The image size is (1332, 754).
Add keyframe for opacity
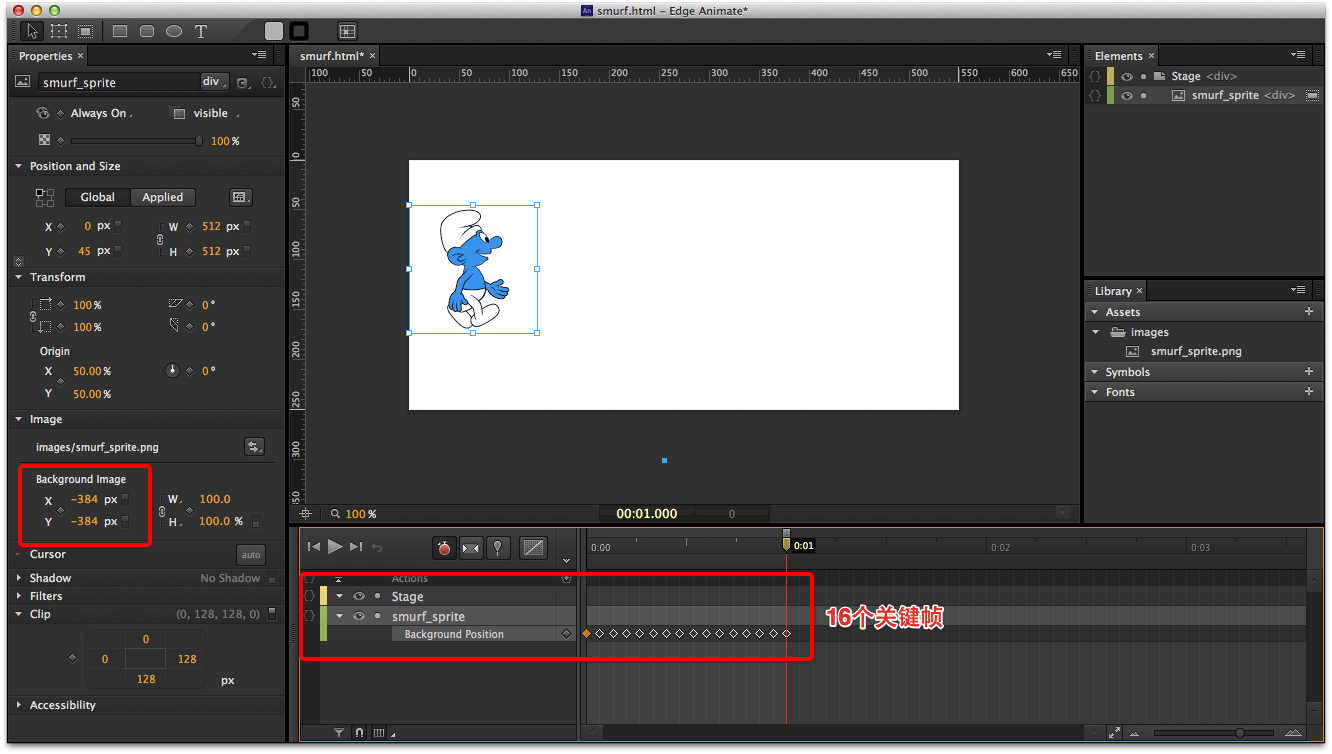pyautogui.click(x=60, y=141)
